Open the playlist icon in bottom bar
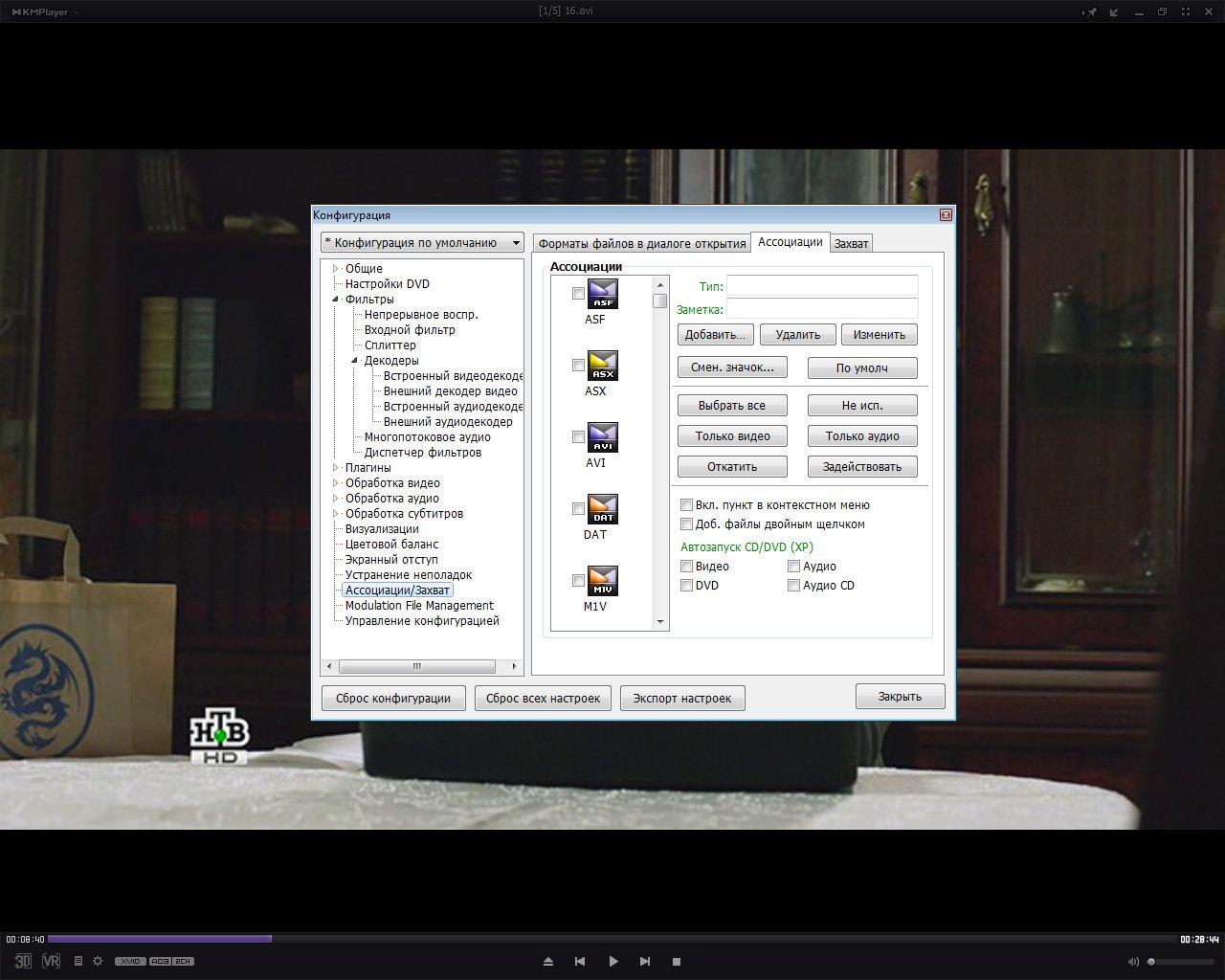Screen dimensions: 1225x980 point(78,961)
